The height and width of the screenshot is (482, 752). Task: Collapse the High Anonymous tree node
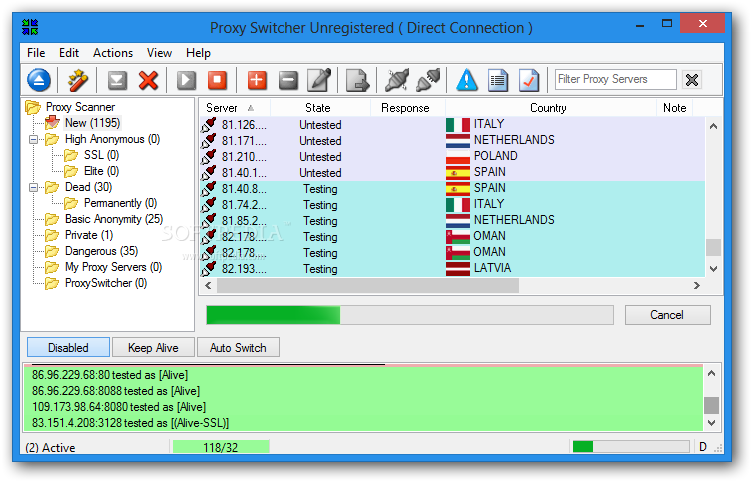34,140
